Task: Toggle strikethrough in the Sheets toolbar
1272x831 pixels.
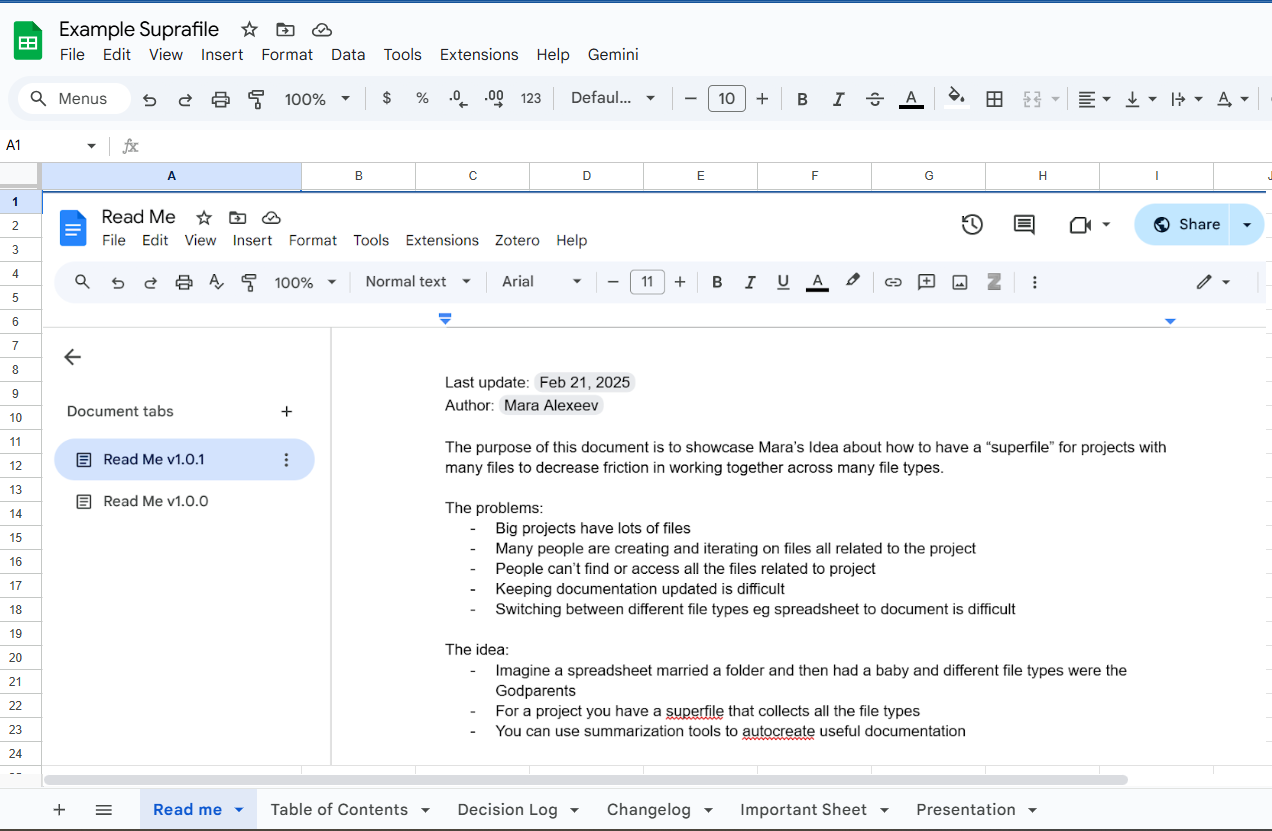Action: 874,99
